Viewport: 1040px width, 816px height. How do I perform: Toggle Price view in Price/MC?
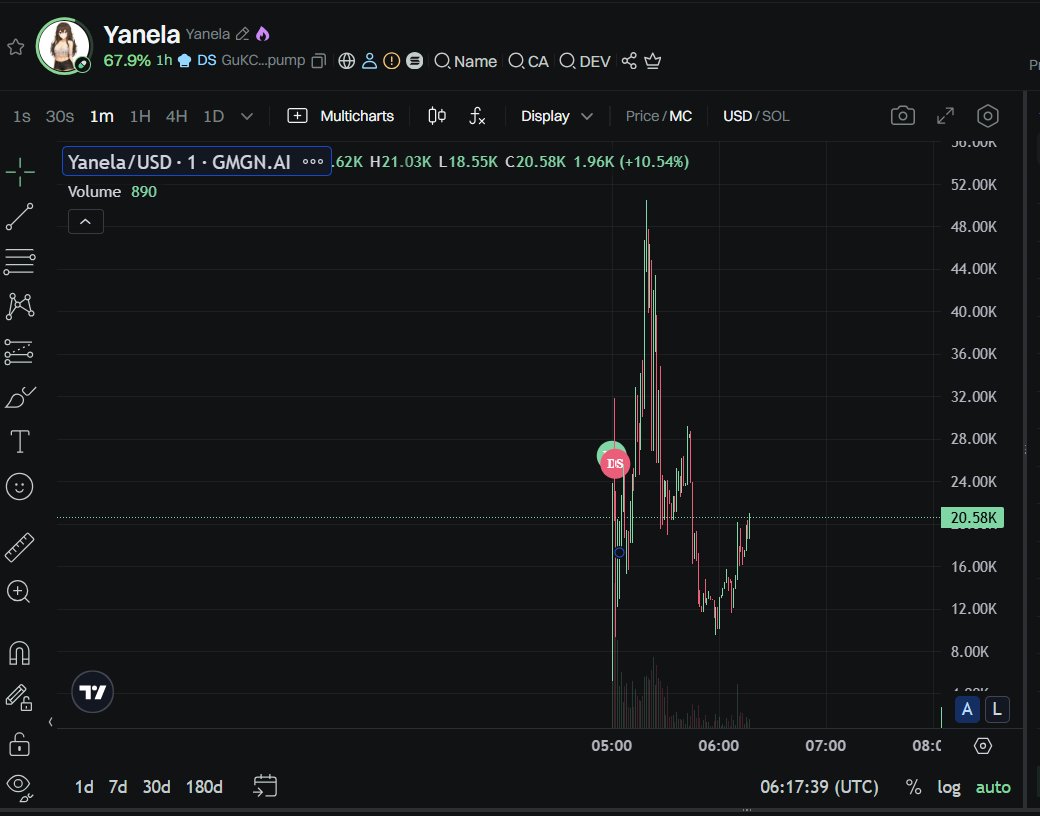[x=642, y=116]
